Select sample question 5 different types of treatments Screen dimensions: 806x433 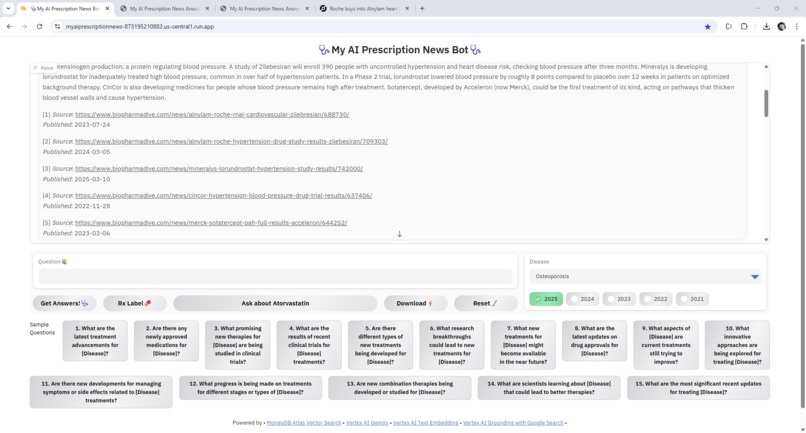(380, 345)
